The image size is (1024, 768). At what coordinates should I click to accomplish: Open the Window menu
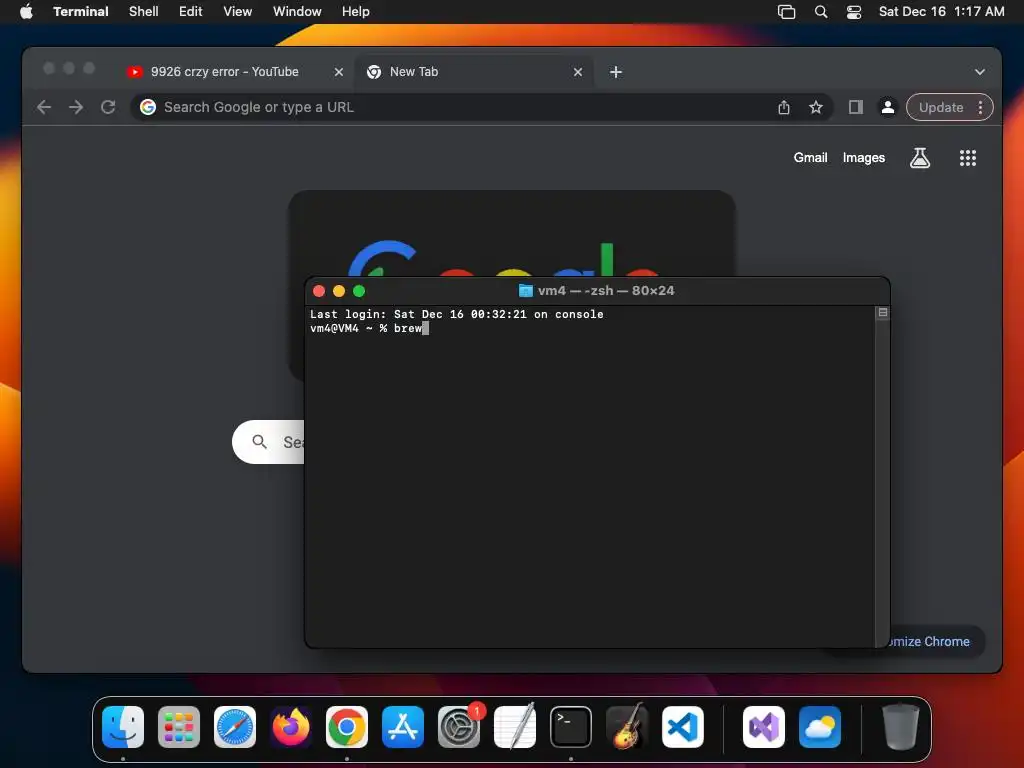(x=297, y=12)
